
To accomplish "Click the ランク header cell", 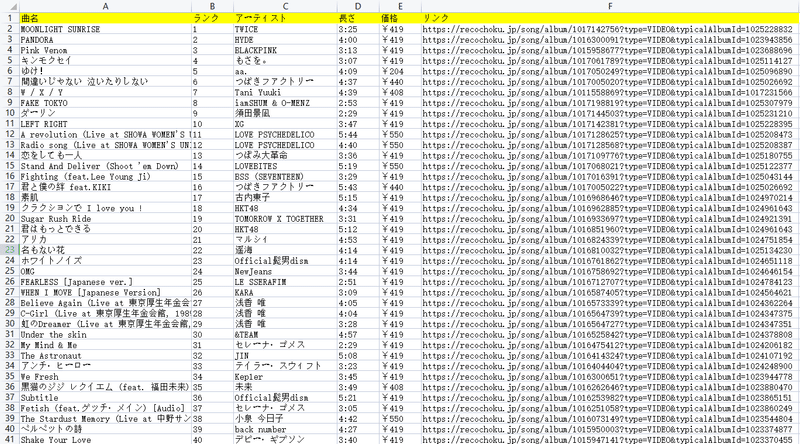I will (213, 18).
